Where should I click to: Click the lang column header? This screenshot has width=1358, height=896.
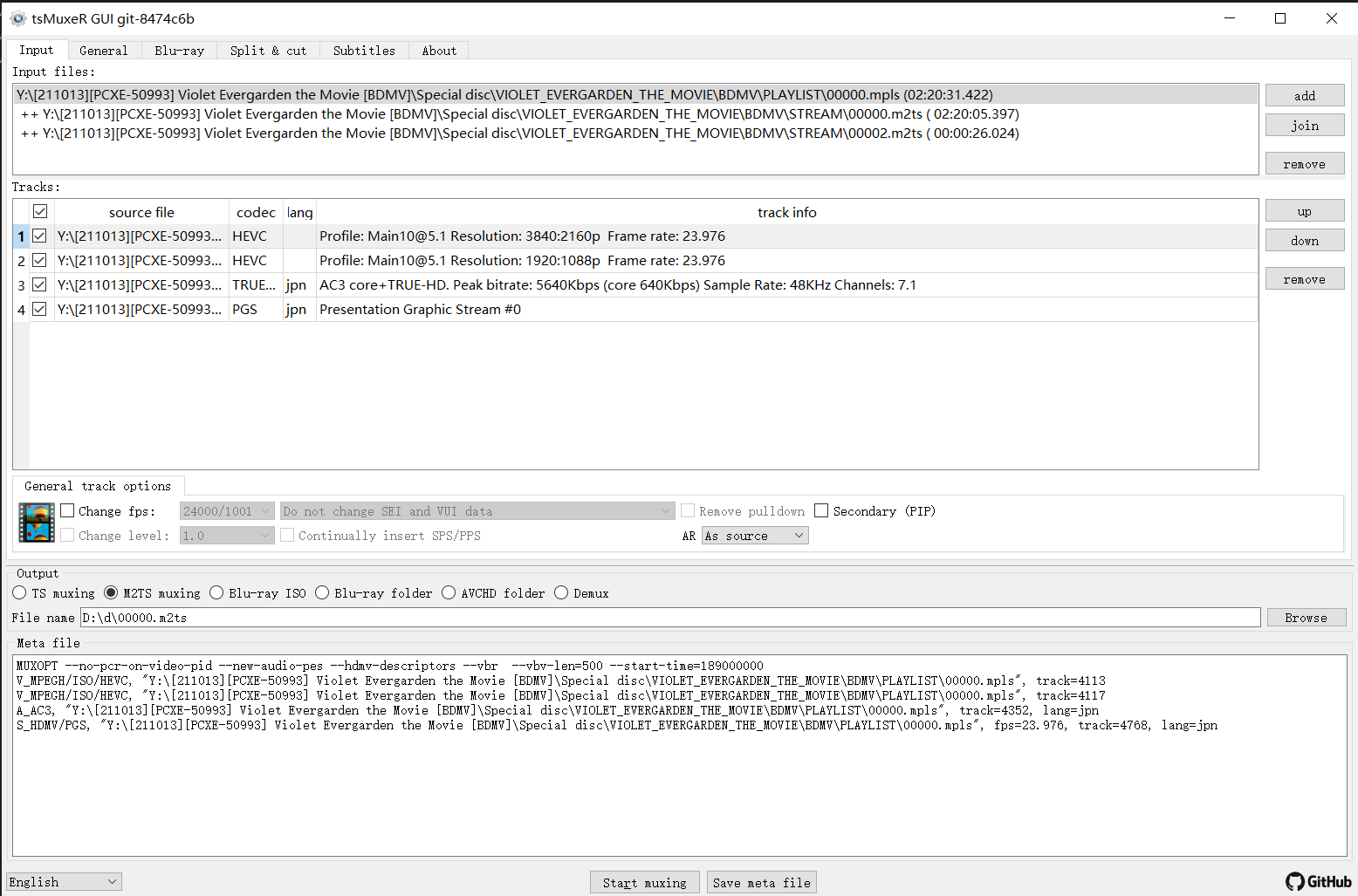299,212
